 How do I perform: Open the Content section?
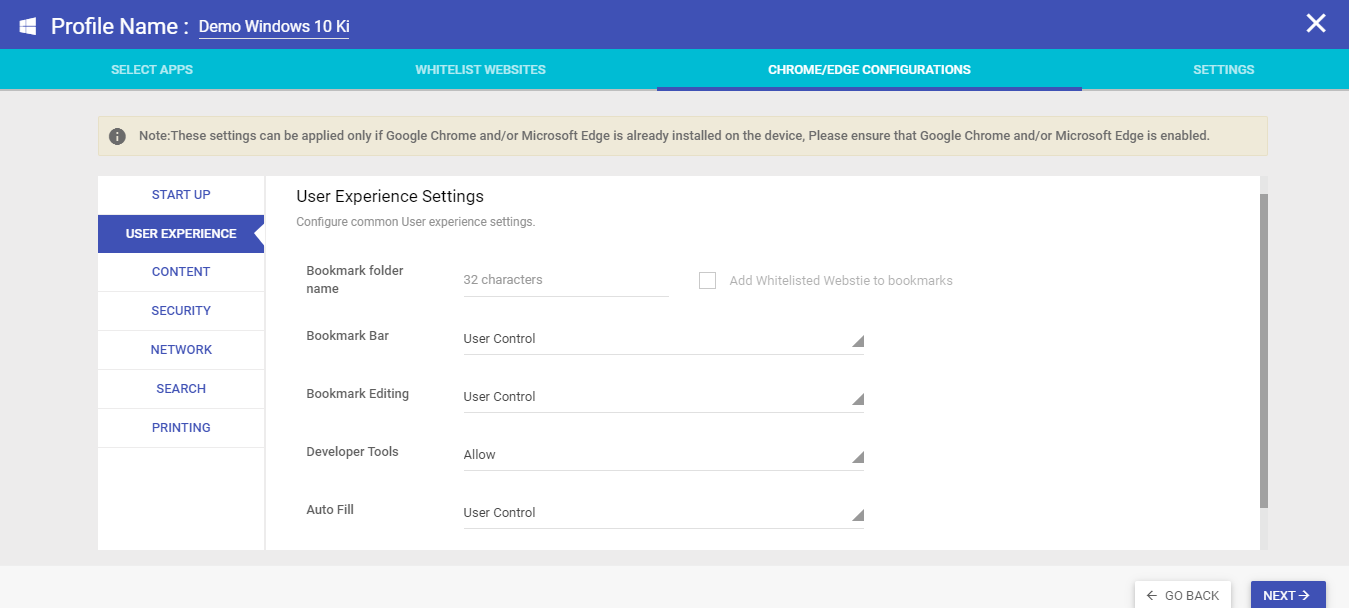click(x=181, y=272)
